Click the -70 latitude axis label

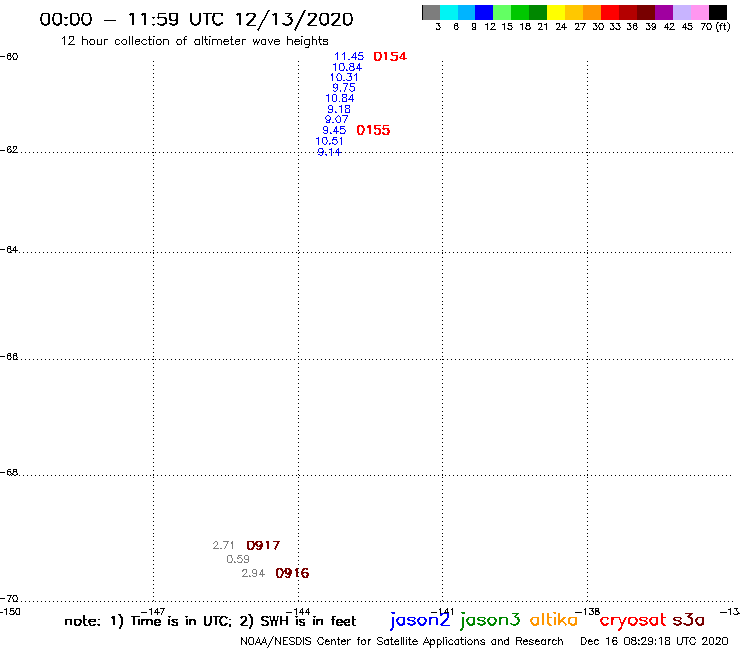click(9, 599)
